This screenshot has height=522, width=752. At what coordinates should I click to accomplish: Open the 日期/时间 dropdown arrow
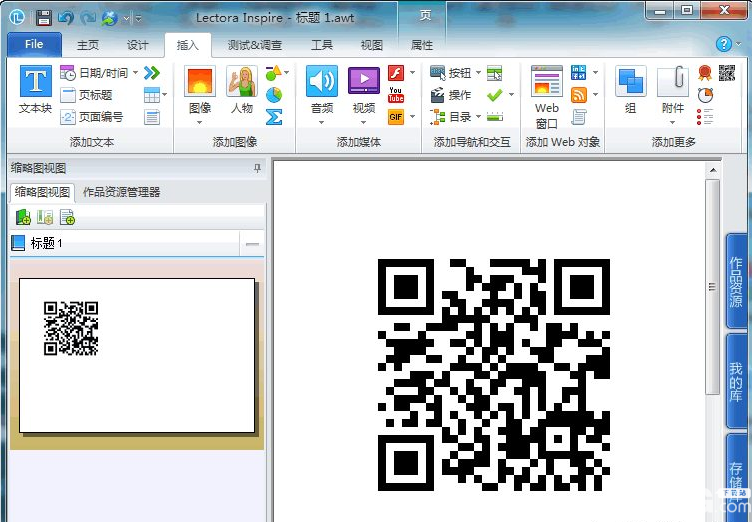pos(136,73)
